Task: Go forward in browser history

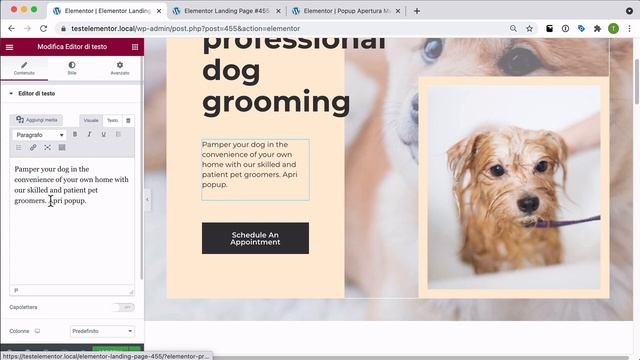Action: tap(27, 29)
